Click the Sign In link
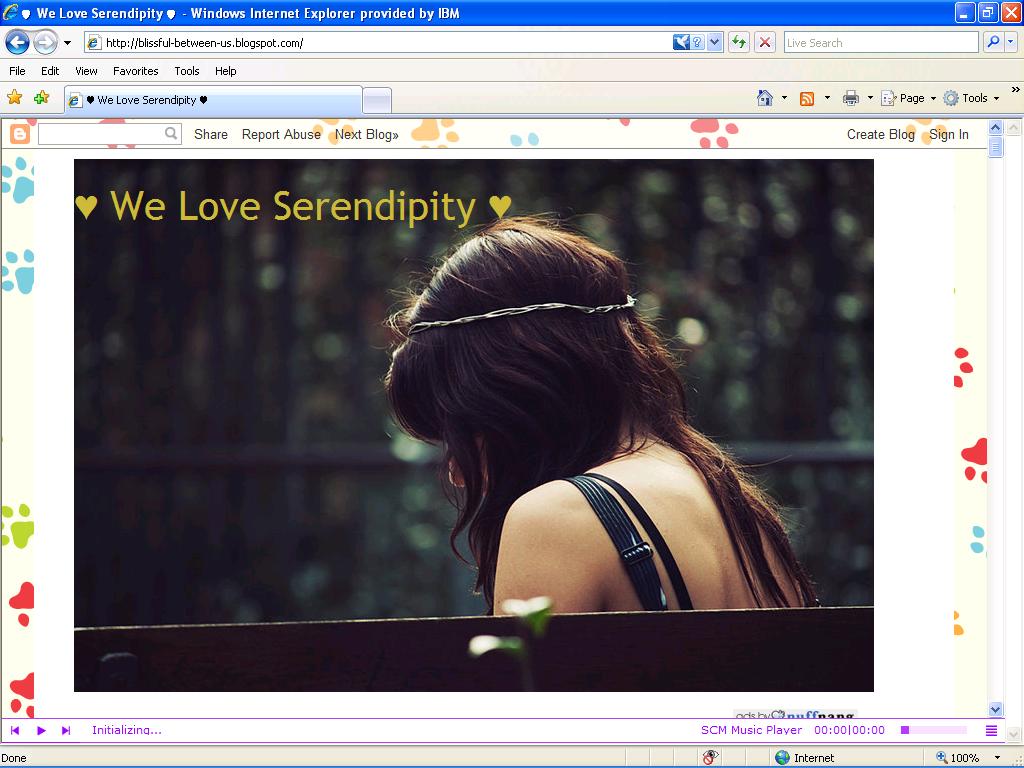1024x768 pixels. point(948,135)
